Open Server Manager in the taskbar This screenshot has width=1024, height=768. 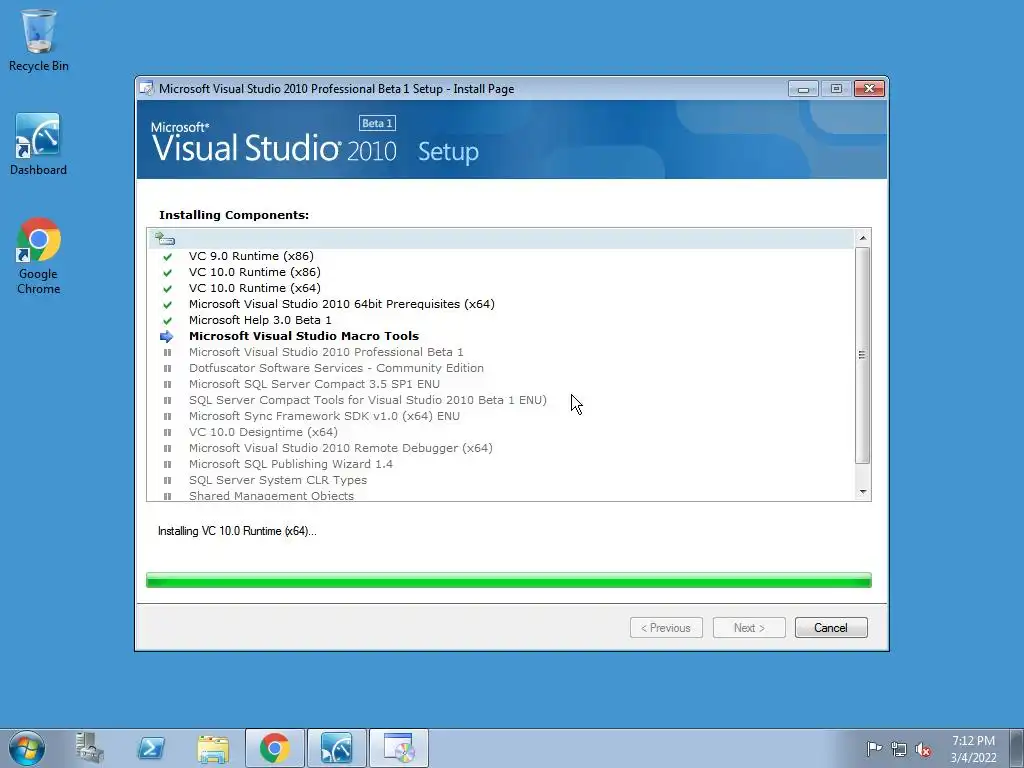pyautogui.click(x=89, y=748)
